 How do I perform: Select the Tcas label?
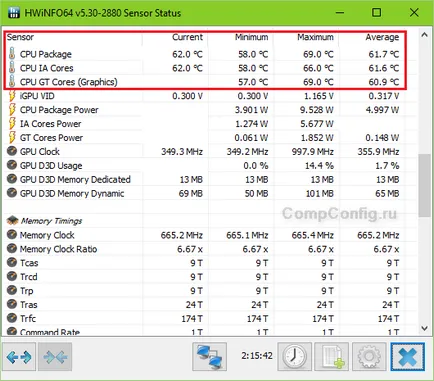tap(29, 263)
